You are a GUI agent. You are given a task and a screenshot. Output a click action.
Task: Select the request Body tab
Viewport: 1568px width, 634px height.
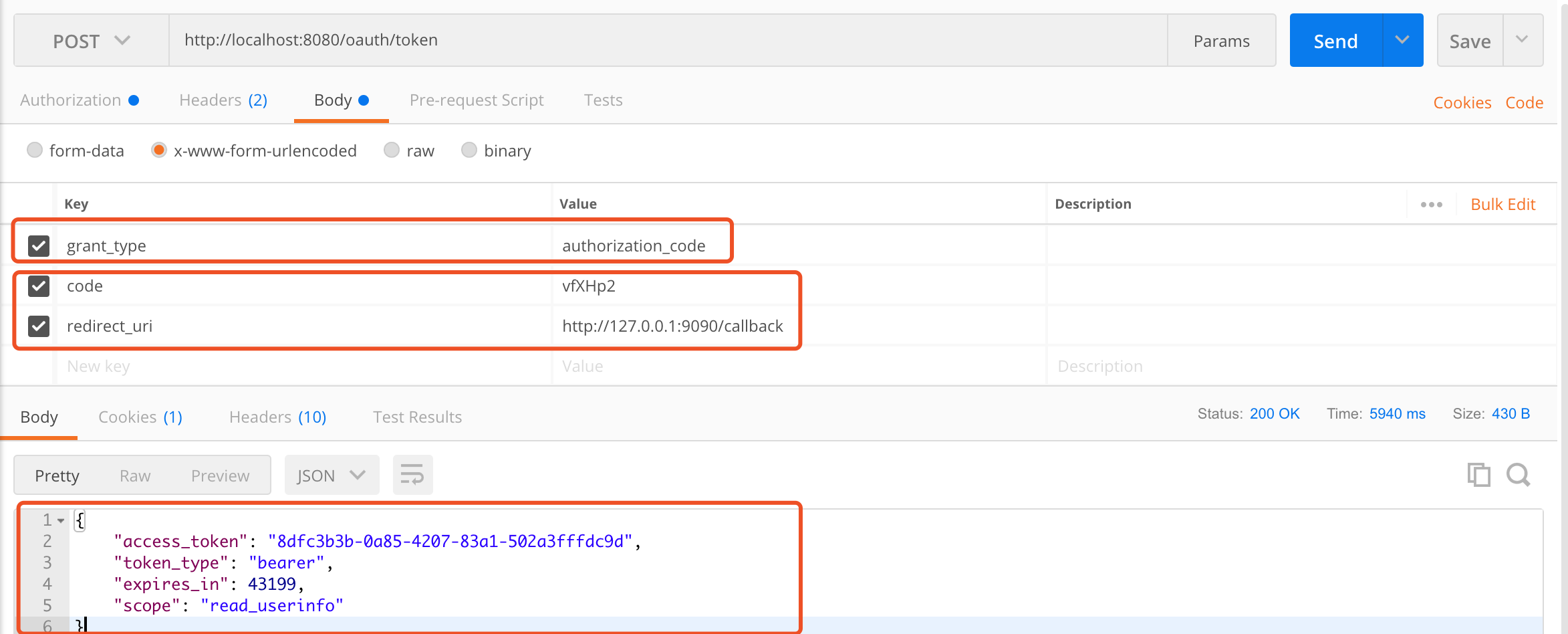341,100
